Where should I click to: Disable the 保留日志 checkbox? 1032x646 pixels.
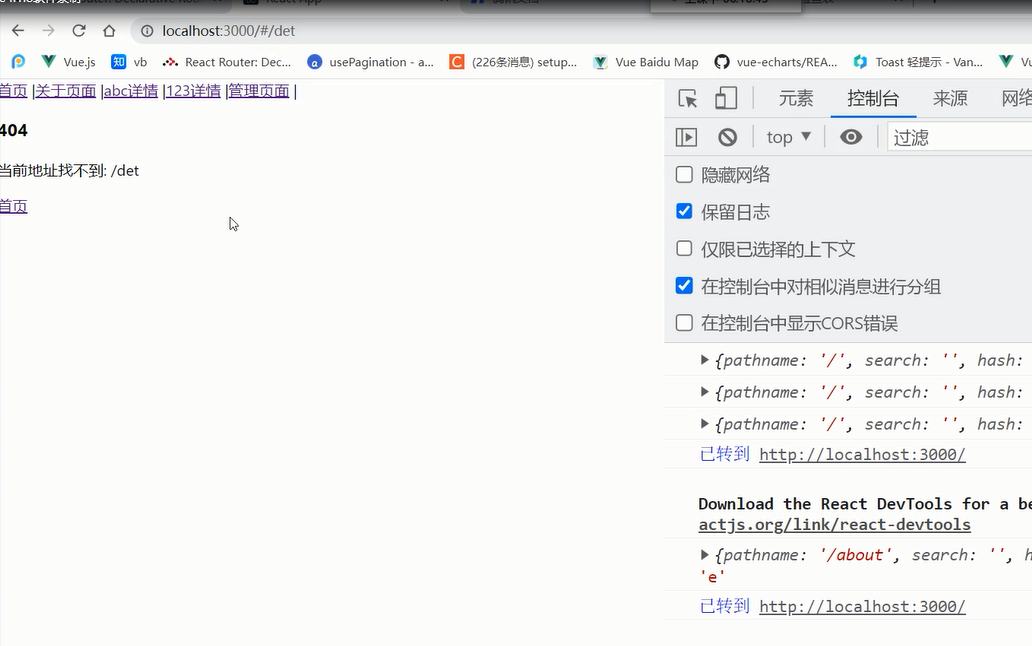coord(684,211)
